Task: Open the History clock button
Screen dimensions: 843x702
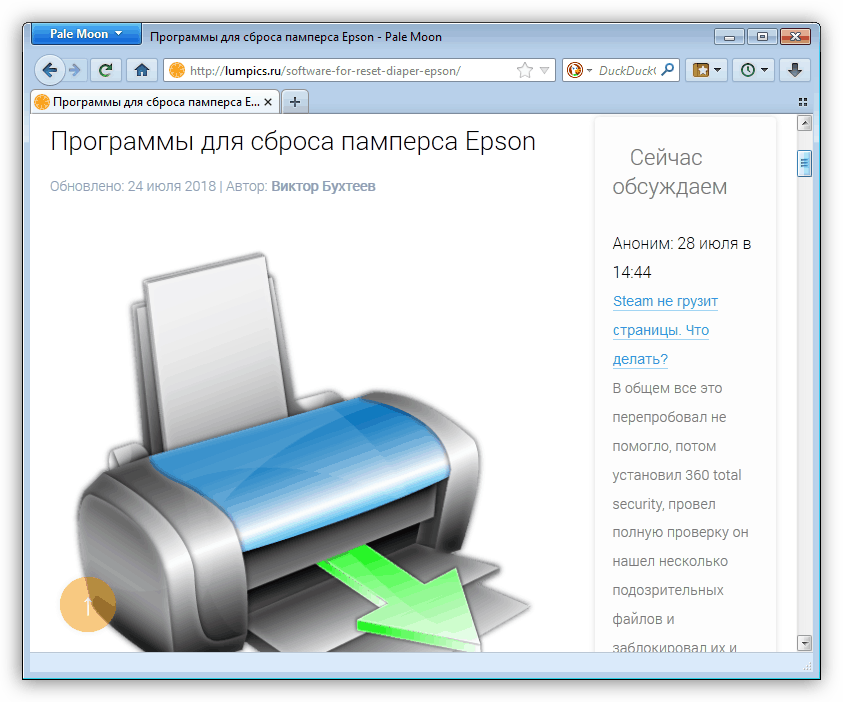Action: pyautogui.click(x=754, y=70)
